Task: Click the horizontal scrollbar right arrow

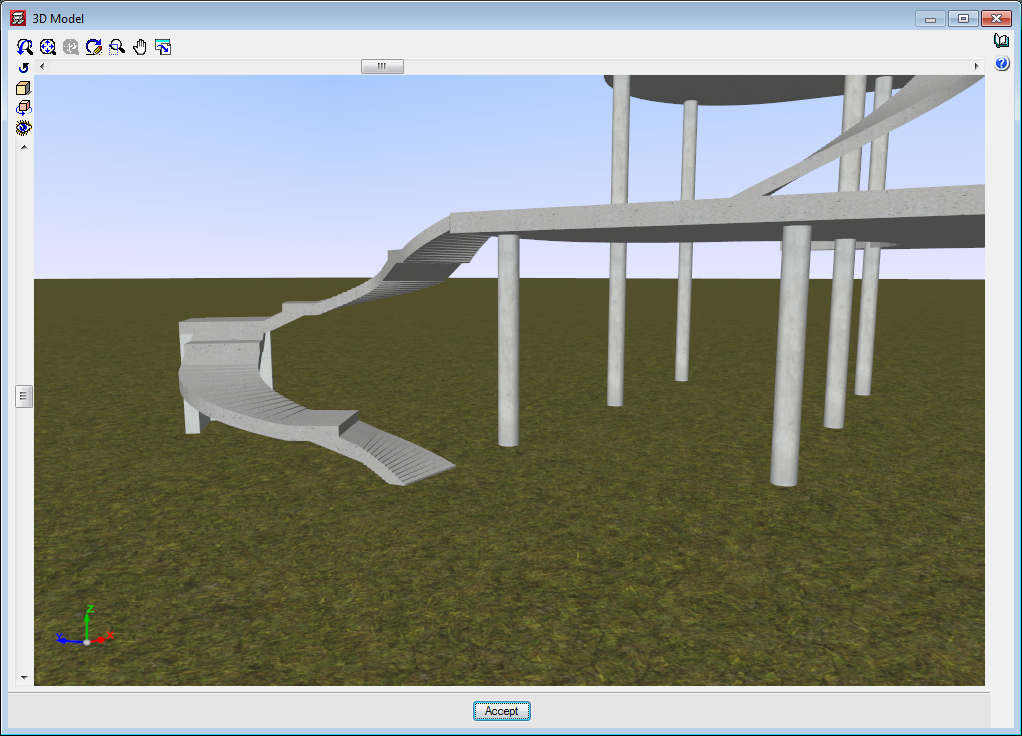Action: click(x=976, y=67)
